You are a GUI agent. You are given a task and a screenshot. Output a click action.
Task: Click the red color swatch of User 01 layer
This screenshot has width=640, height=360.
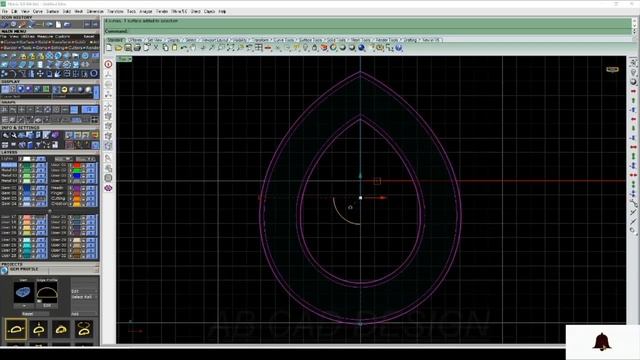[x=76, y=165]
